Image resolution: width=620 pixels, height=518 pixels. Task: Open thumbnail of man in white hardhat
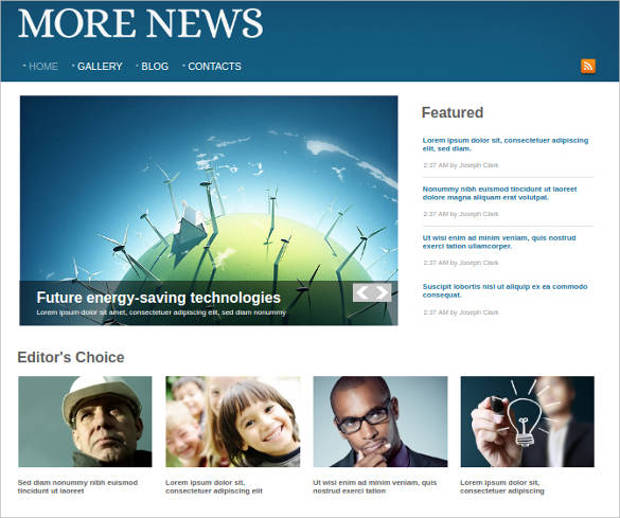coord(85,422)
